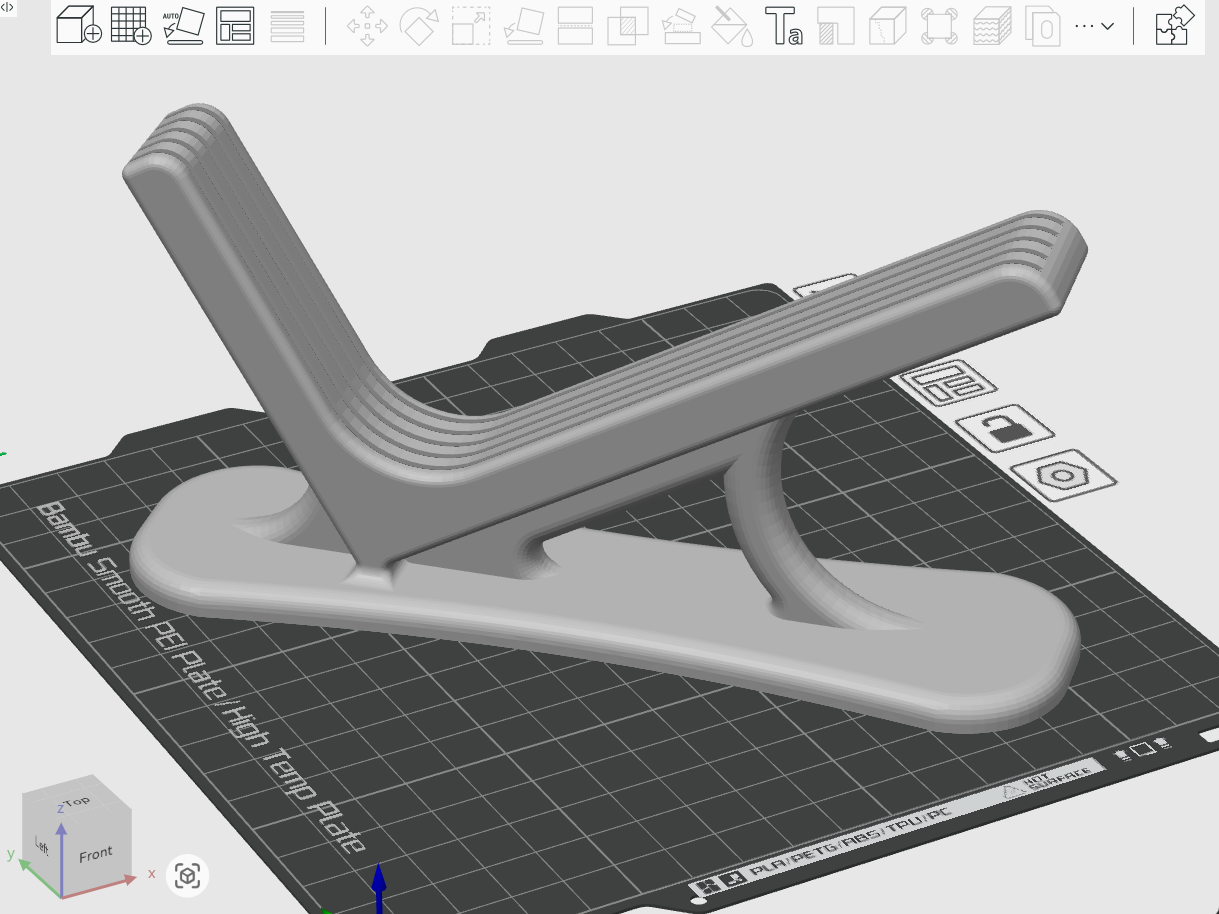1219x914 pixels.
Task: Add a new build plate
Action: (131, 27)
